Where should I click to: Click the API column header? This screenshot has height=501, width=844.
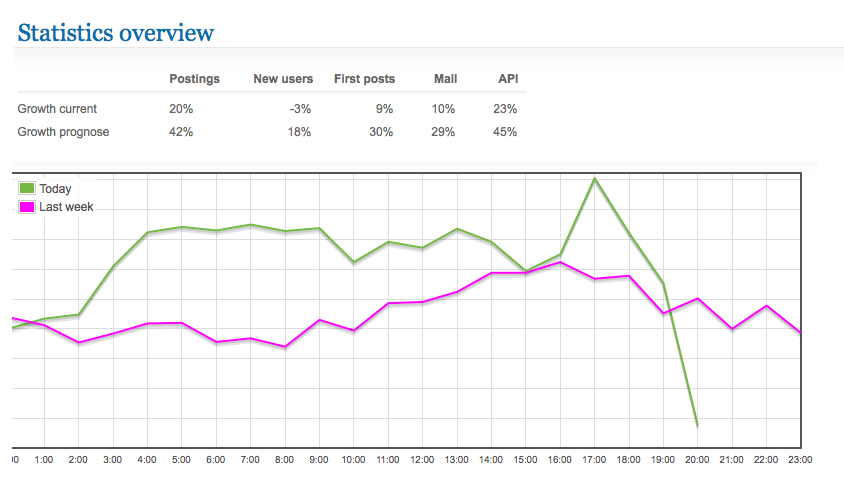(x=508, y=79)
